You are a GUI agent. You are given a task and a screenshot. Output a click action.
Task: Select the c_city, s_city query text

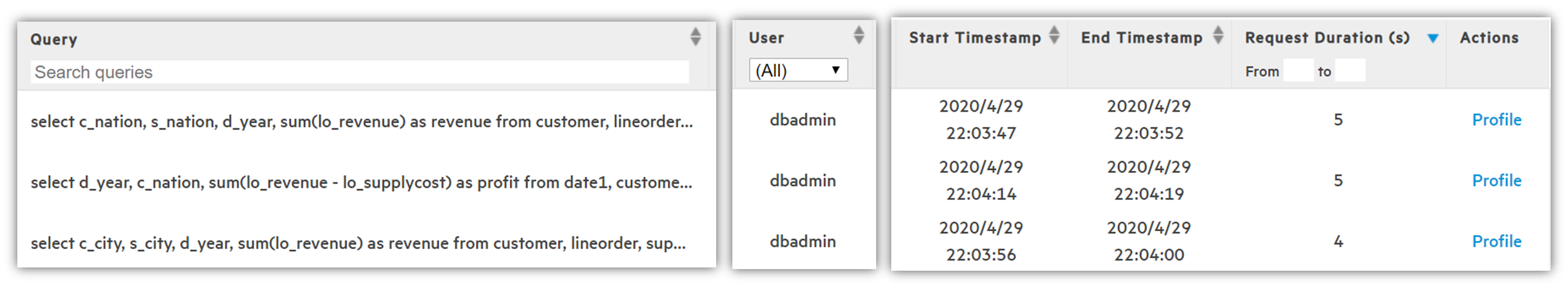358,244
